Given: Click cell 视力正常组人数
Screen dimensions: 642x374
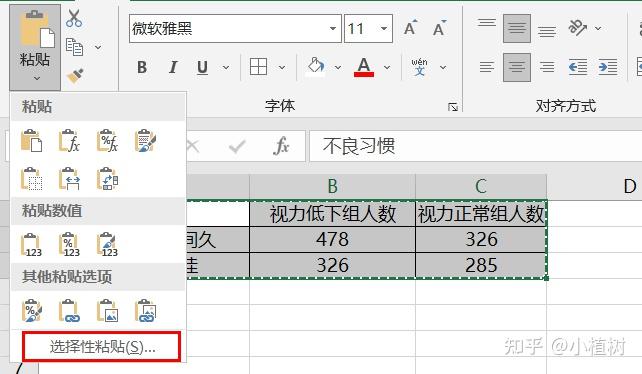Looking at the screenshot, I should (481, 213).
